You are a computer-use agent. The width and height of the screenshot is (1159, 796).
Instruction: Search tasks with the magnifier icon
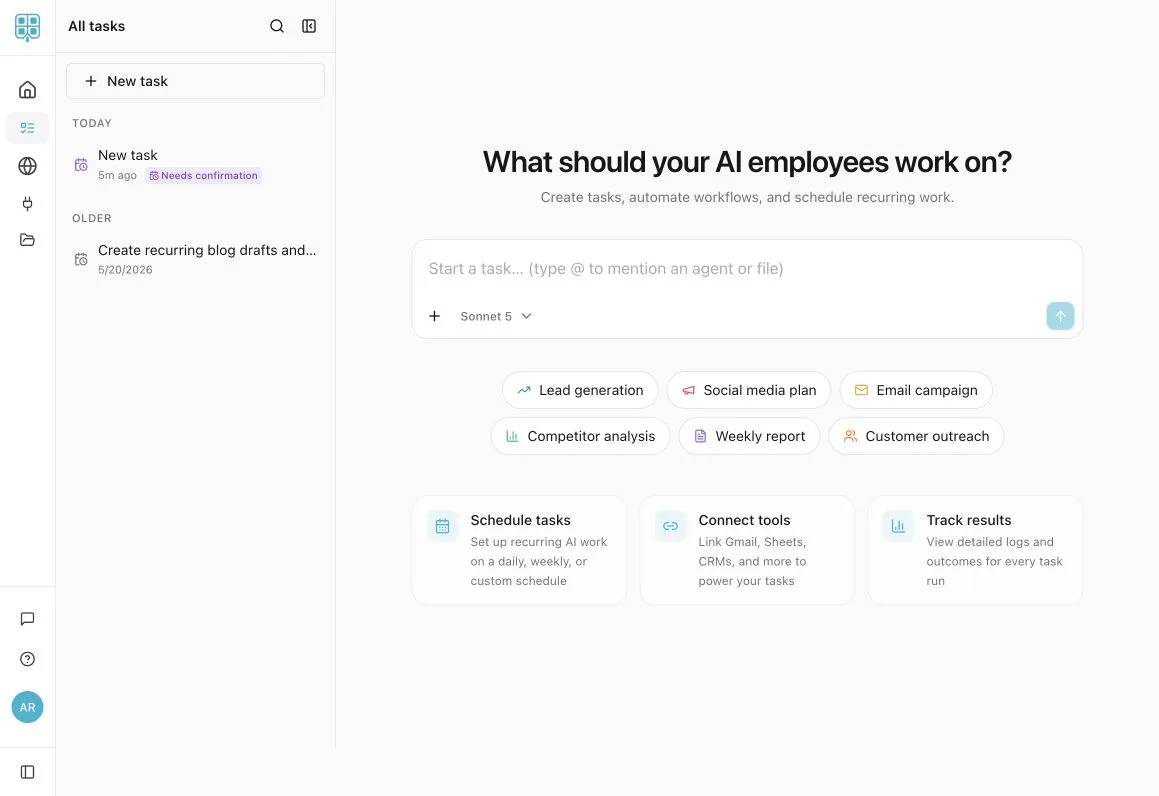[x=276, y=26]
